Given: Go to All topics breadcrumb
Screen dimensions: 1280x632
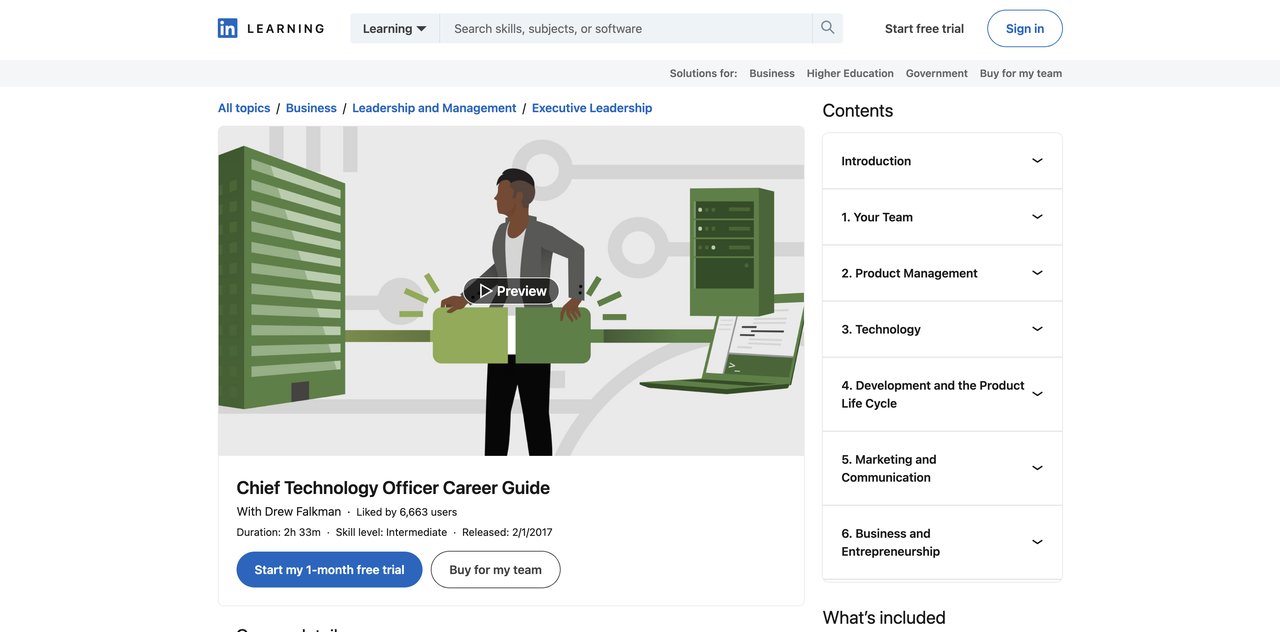Looking at the screenshot, I should 244,108.
